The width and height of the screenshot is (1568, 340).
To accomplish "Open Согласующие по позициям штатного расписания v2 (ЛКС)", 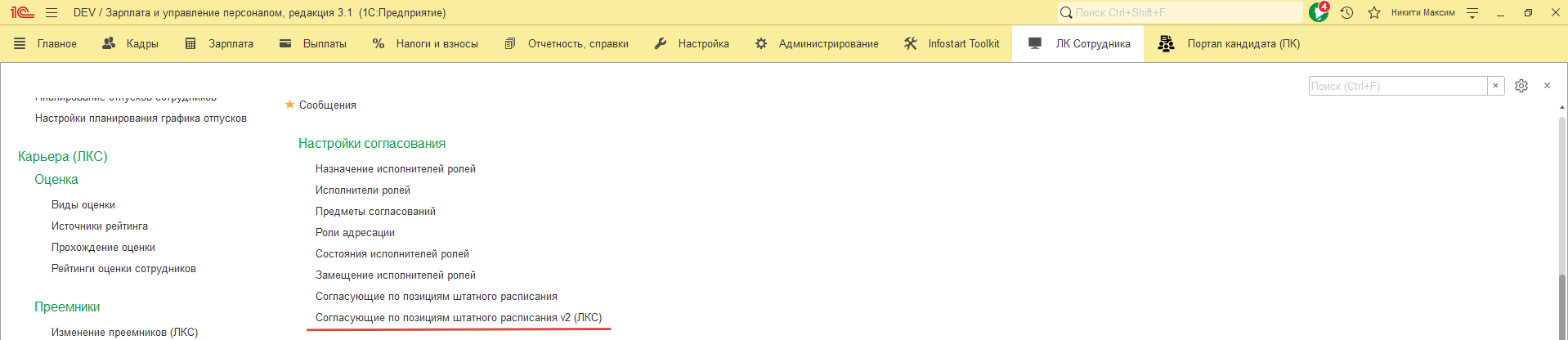I will coord(458,318).
